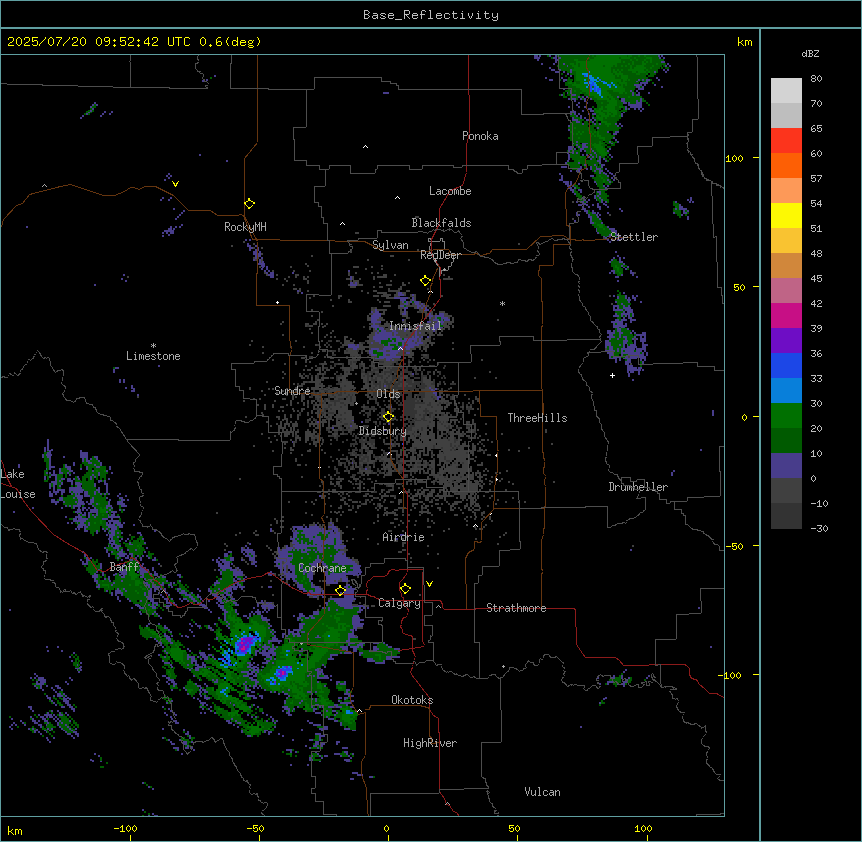
Task: Click the -50 tick on the right axis
Action: coord(734,546)
